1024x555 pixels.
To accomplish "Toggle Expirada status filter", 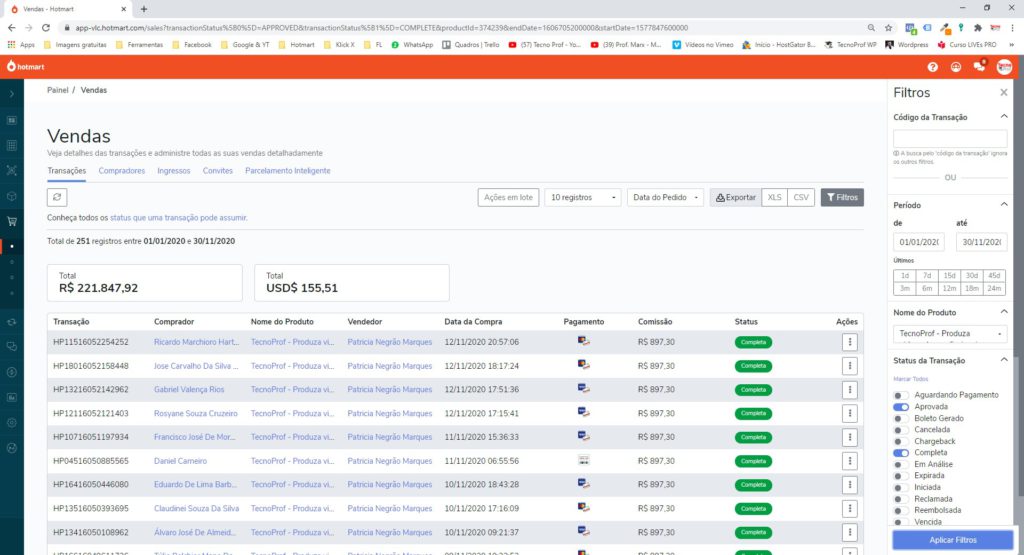I will tap(901, 476).
